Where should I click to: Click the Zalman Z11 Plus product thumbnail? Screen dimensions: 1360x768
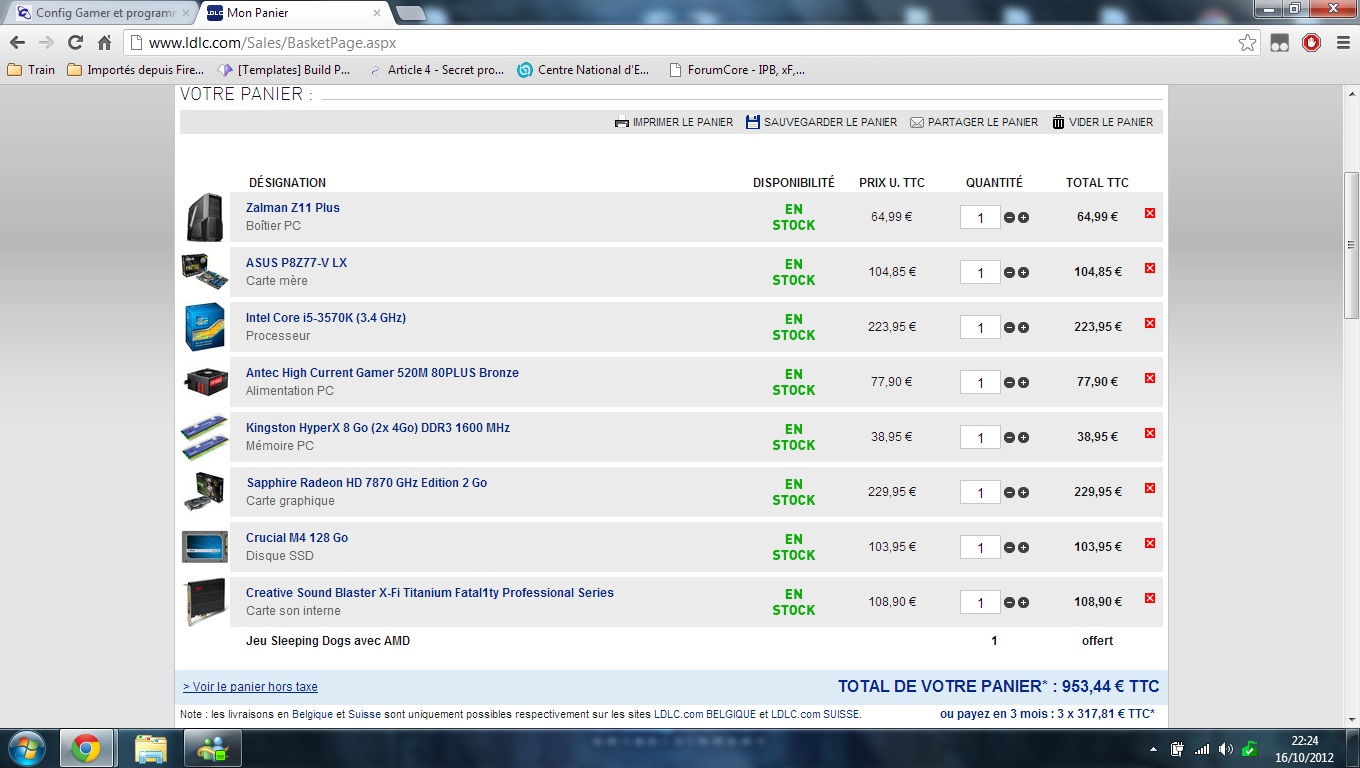point(204,217)
